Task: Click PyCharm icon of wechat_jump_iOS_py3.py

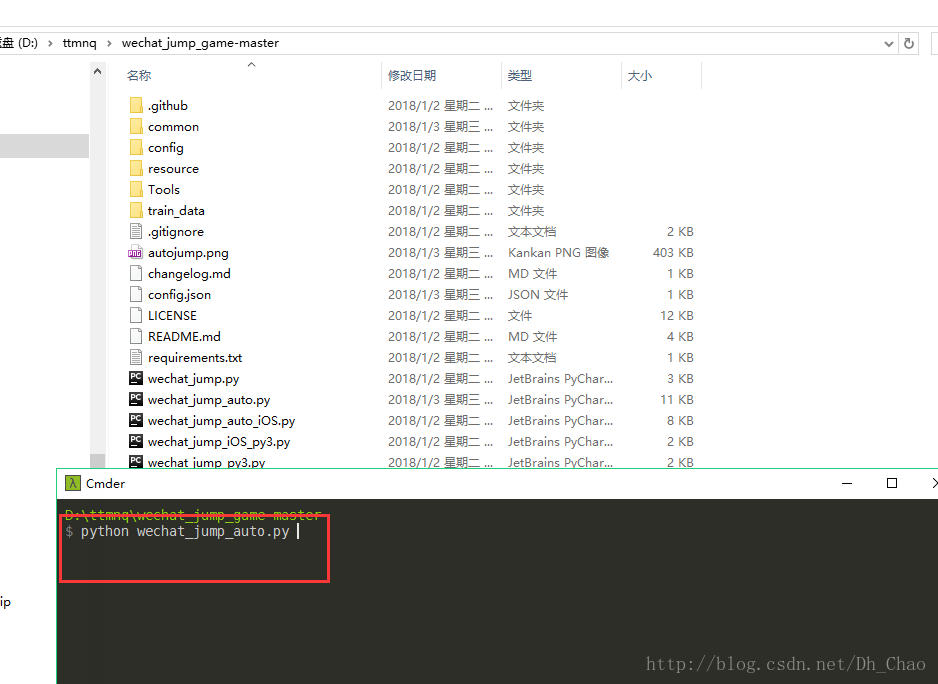Action: tap(136, 441)
